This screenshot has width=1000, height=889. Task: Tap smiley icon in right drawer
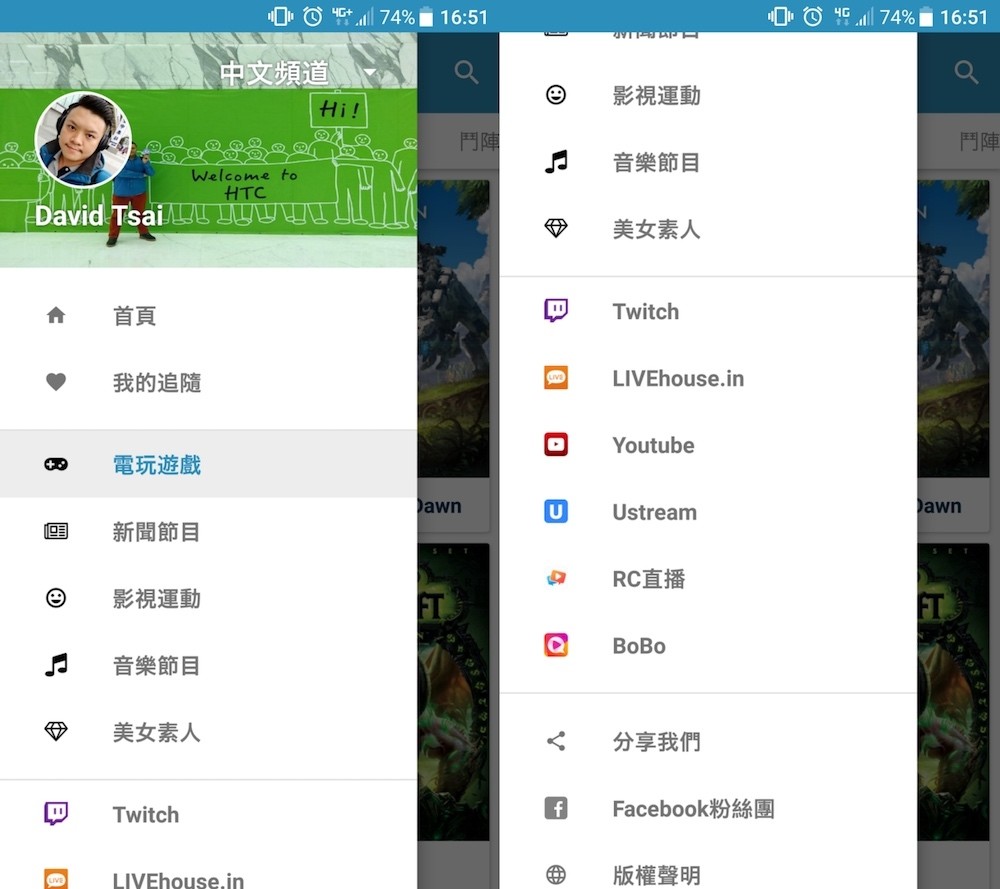(556, 94)
